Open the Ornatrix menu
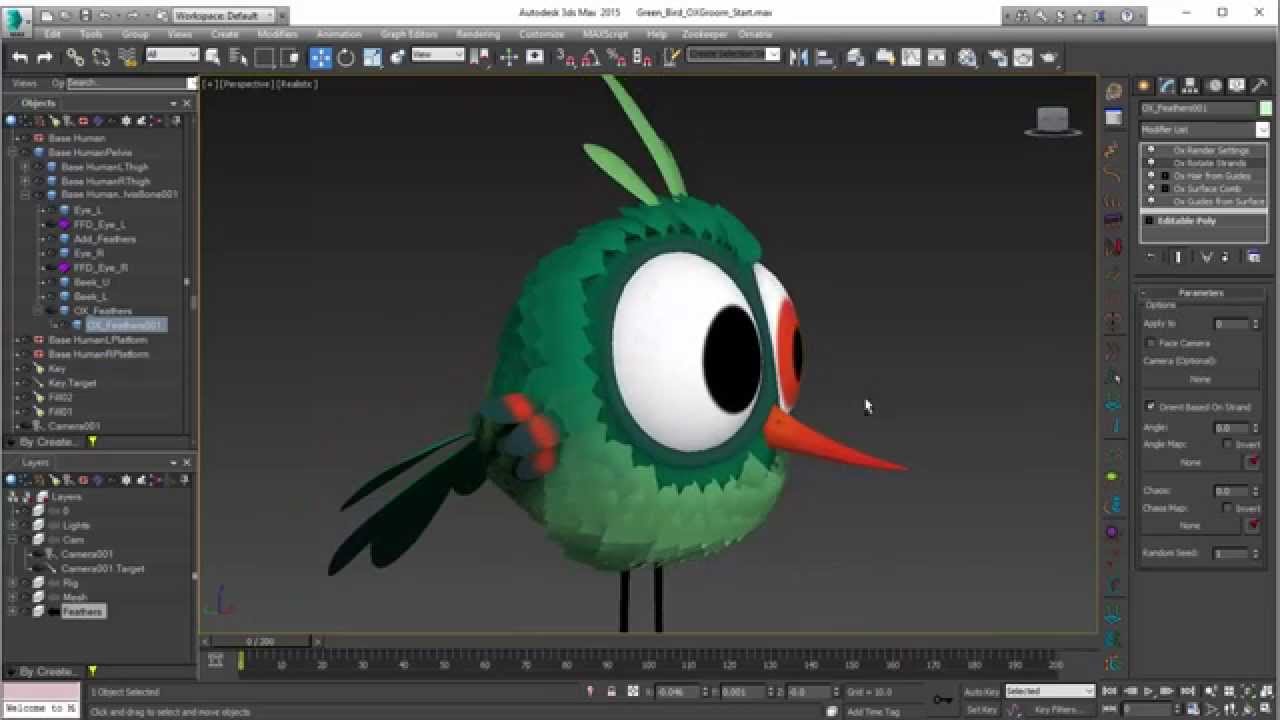The width and height of the screenshot is (1280, 720). click(755, 34)
